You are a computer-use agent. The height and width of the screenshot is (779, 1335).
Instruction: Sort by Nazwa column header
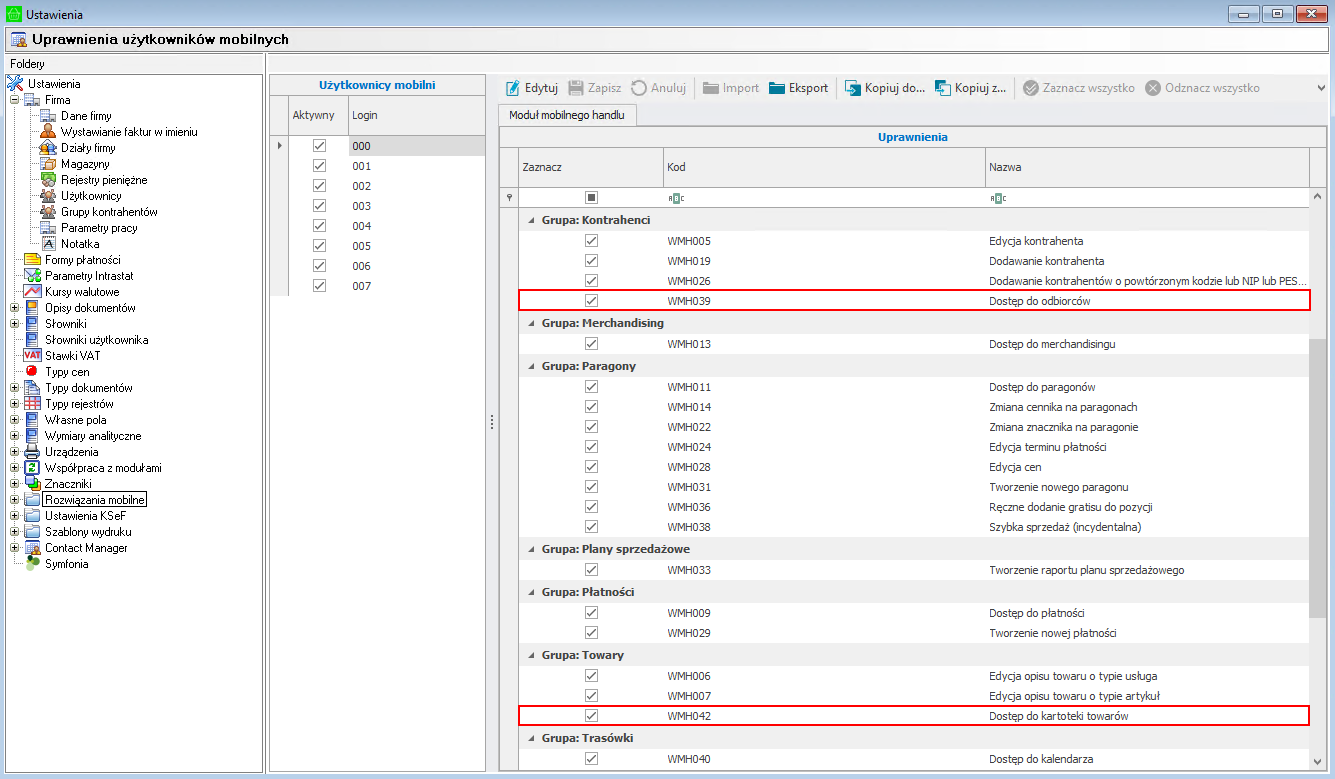point(1147,167)
